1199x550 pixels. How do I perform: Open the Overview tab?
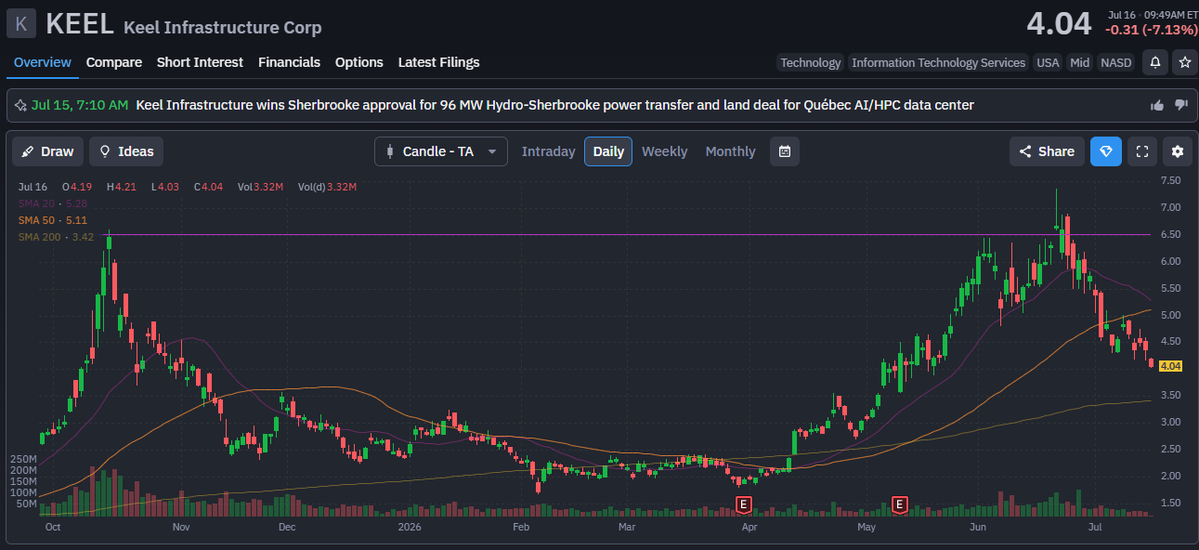coord(42,63)
